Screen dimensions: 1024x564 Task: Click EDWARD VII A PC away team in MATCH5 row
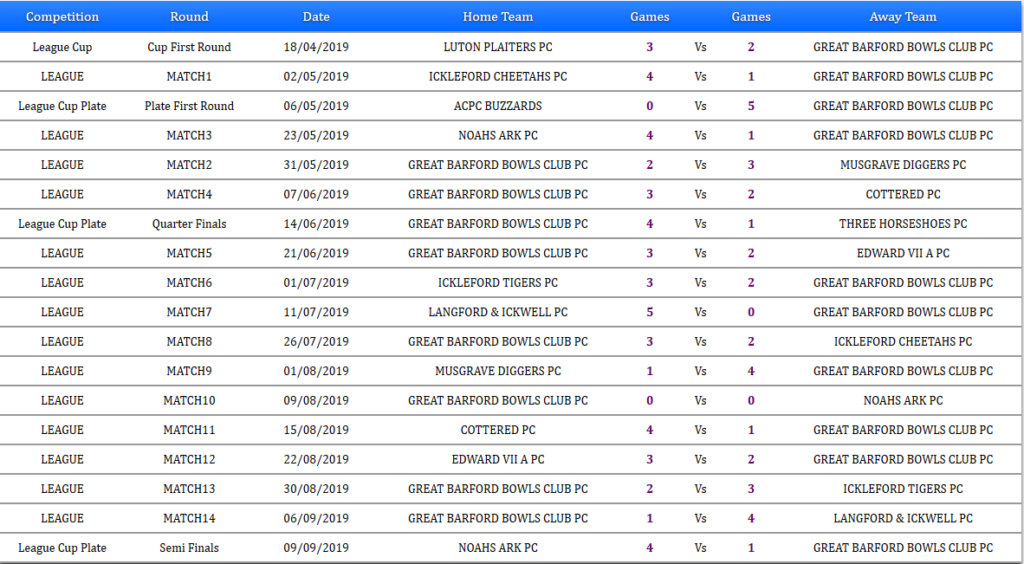click(x=903, y=253)
